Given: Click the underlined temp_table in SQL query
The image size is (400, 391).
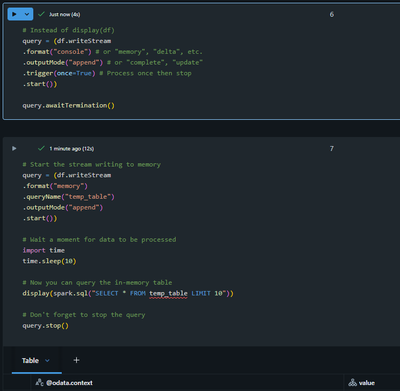Looking at the screenshot, I should (x=168, y=294).
